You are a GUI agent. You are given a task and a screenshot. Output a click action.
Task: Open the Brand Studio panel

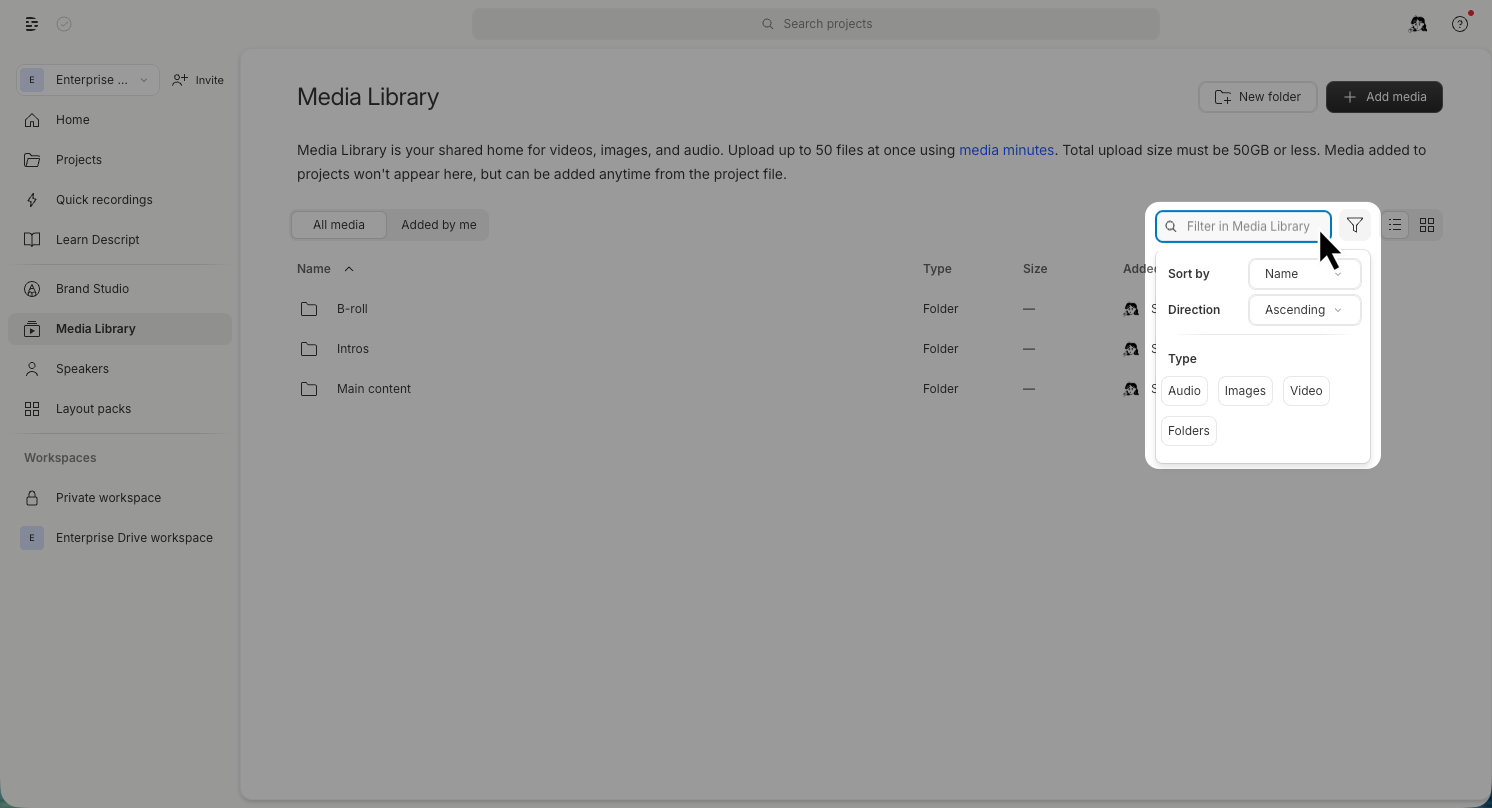point(92,288)
